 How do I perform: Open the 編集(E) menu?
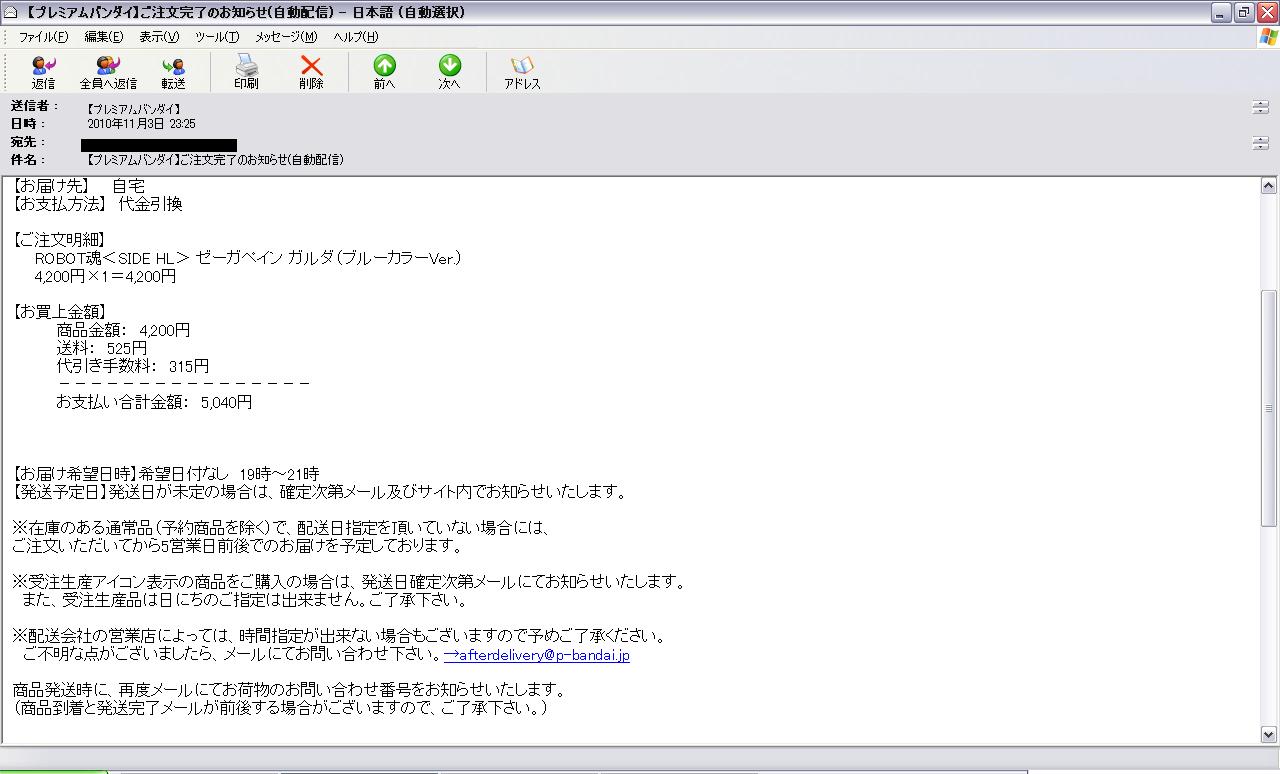tap(104, 37)
